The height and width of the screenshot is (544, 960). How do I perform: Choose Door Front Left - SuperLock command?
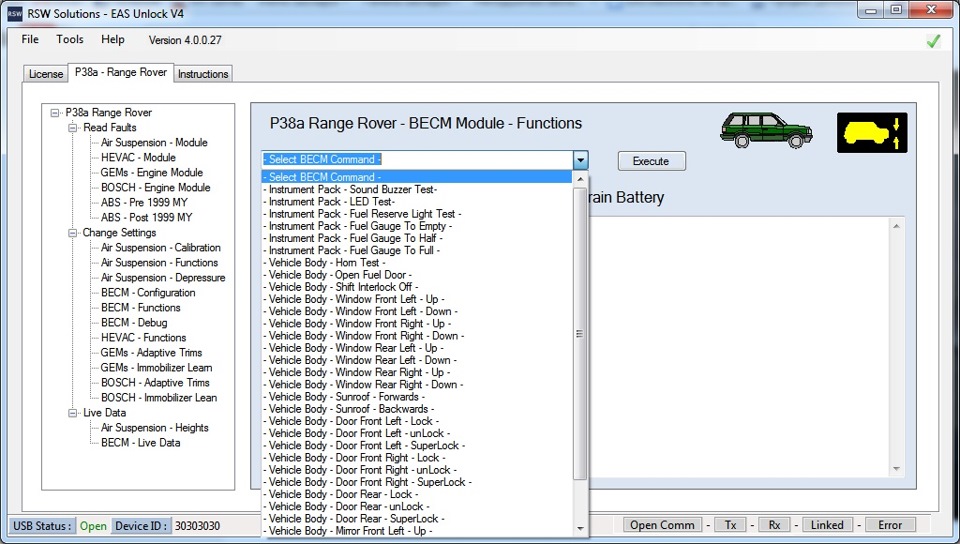coord(417,445)
